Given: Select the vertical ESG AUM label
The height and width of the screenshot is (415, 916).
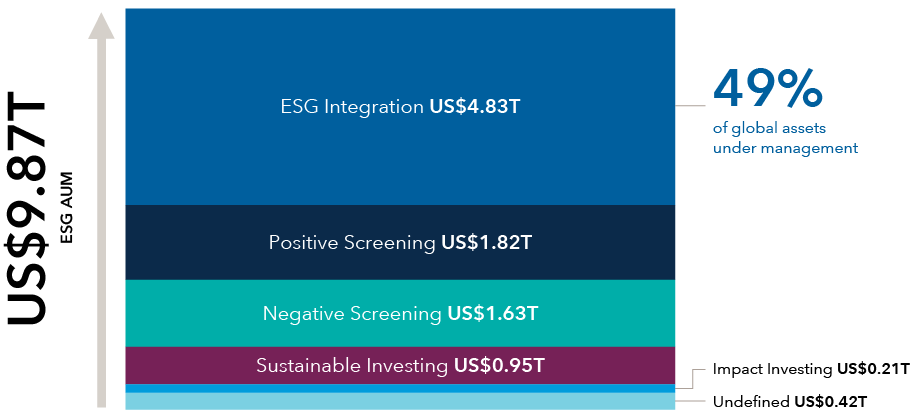Looking at the screenshot, I should [x=67, y=208].
